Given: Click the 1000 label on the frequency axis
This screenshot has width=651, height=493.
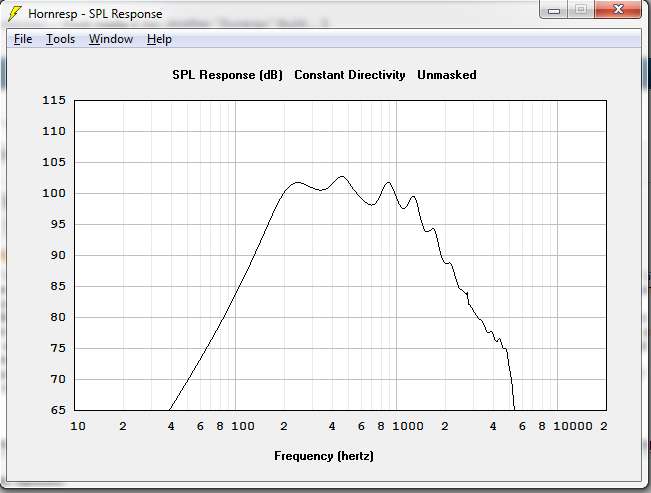Looking at the screenshot, I should [408, 426].
